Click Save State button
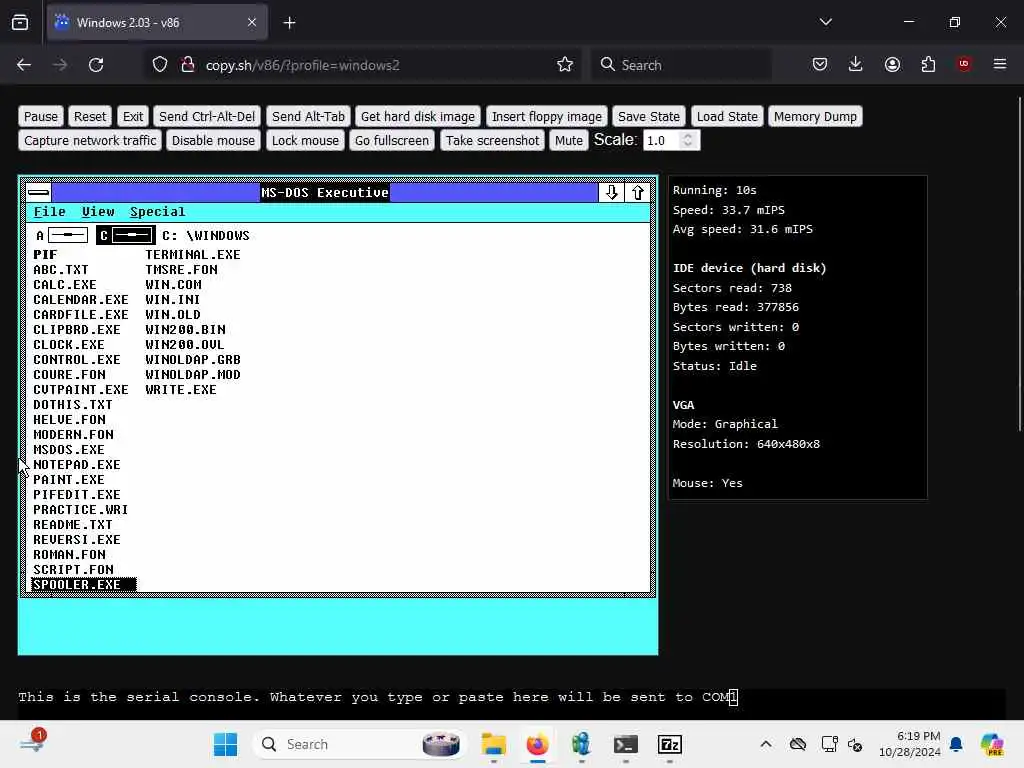This screenshot has width=1024, height=768. [648, 116]
